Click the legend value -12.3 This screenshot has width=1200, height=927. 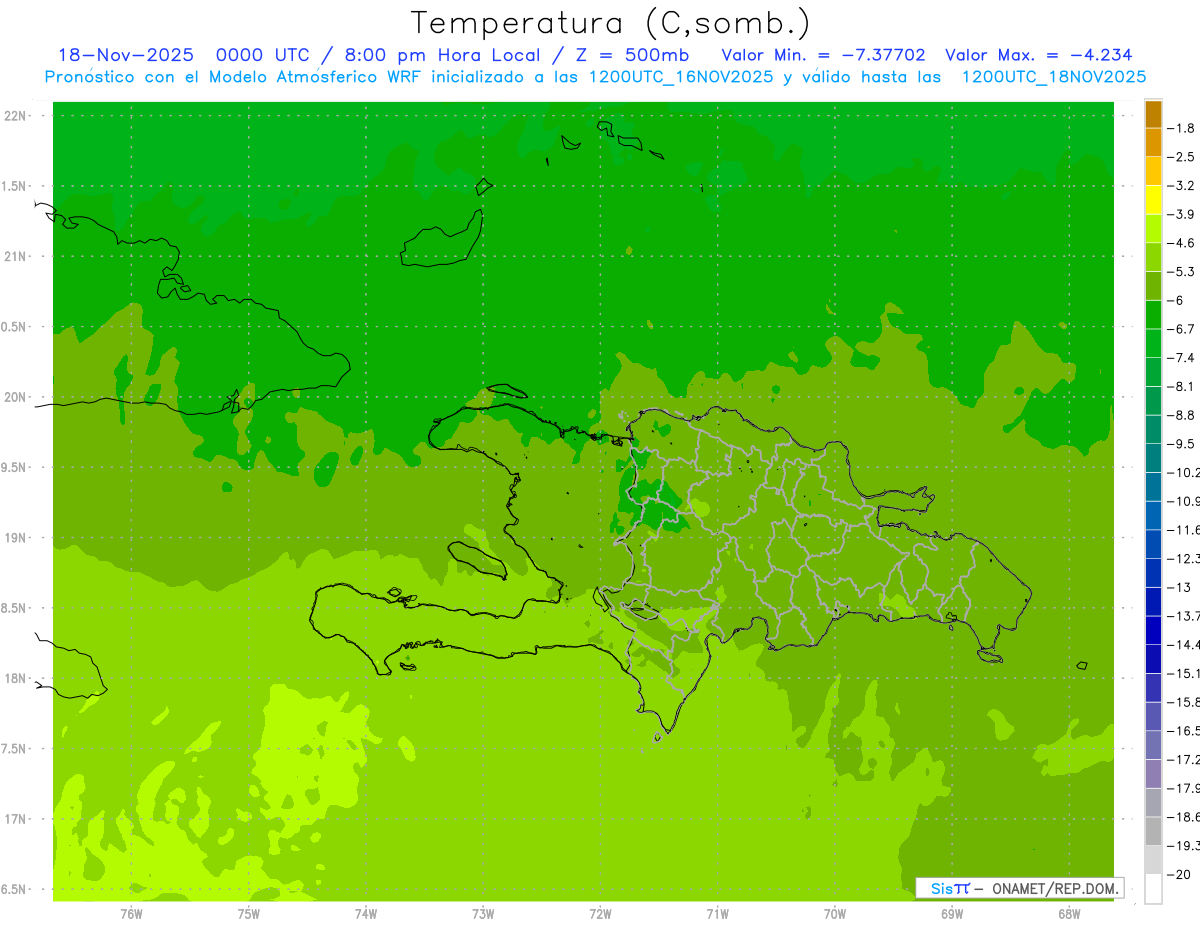[x=1183, y=559]
